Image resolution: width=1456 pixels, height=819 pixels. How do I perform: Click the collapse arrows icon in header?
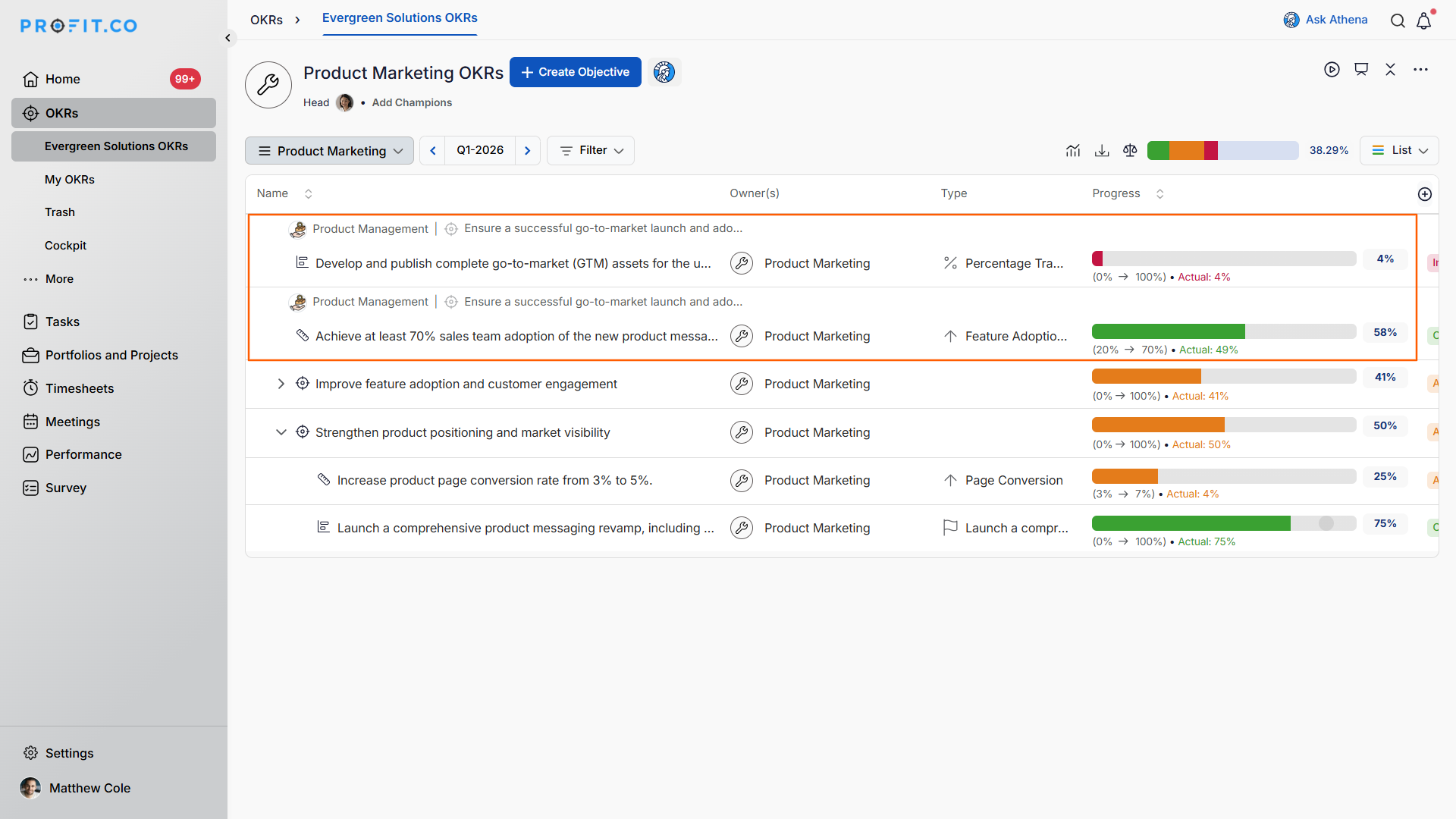tap(1390, 70)
